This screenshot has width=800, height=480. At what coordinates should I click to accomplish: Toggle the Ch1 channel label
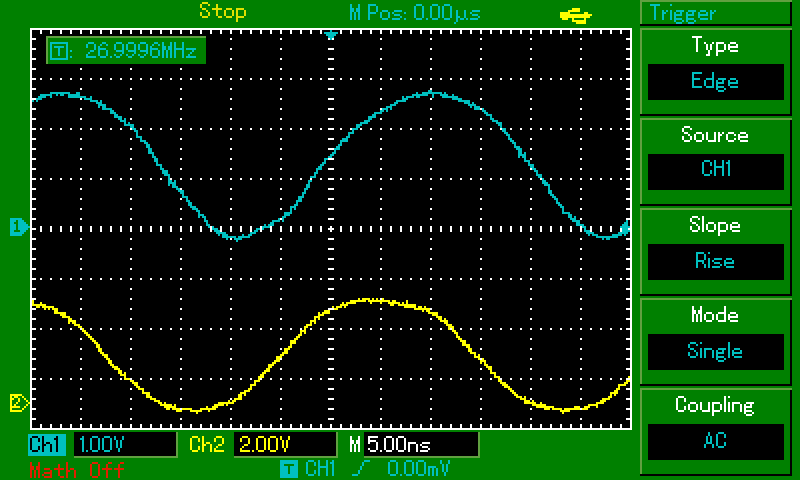pos(46,444)
